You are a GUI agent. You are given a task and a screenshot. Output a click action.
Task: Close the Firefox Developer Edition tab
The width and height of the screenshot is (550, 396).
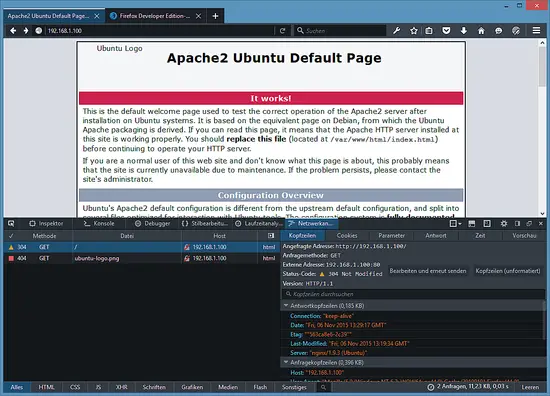pyautogui.click(x=199, y=16)
